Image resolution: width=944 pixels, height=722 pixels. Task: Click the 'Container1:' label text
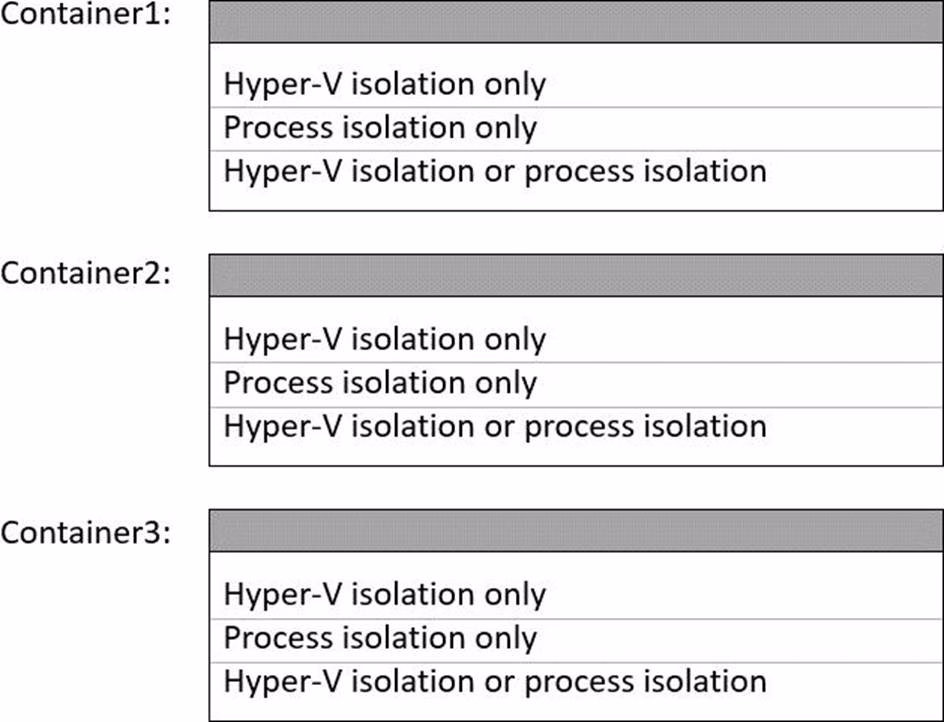(85, 19)
